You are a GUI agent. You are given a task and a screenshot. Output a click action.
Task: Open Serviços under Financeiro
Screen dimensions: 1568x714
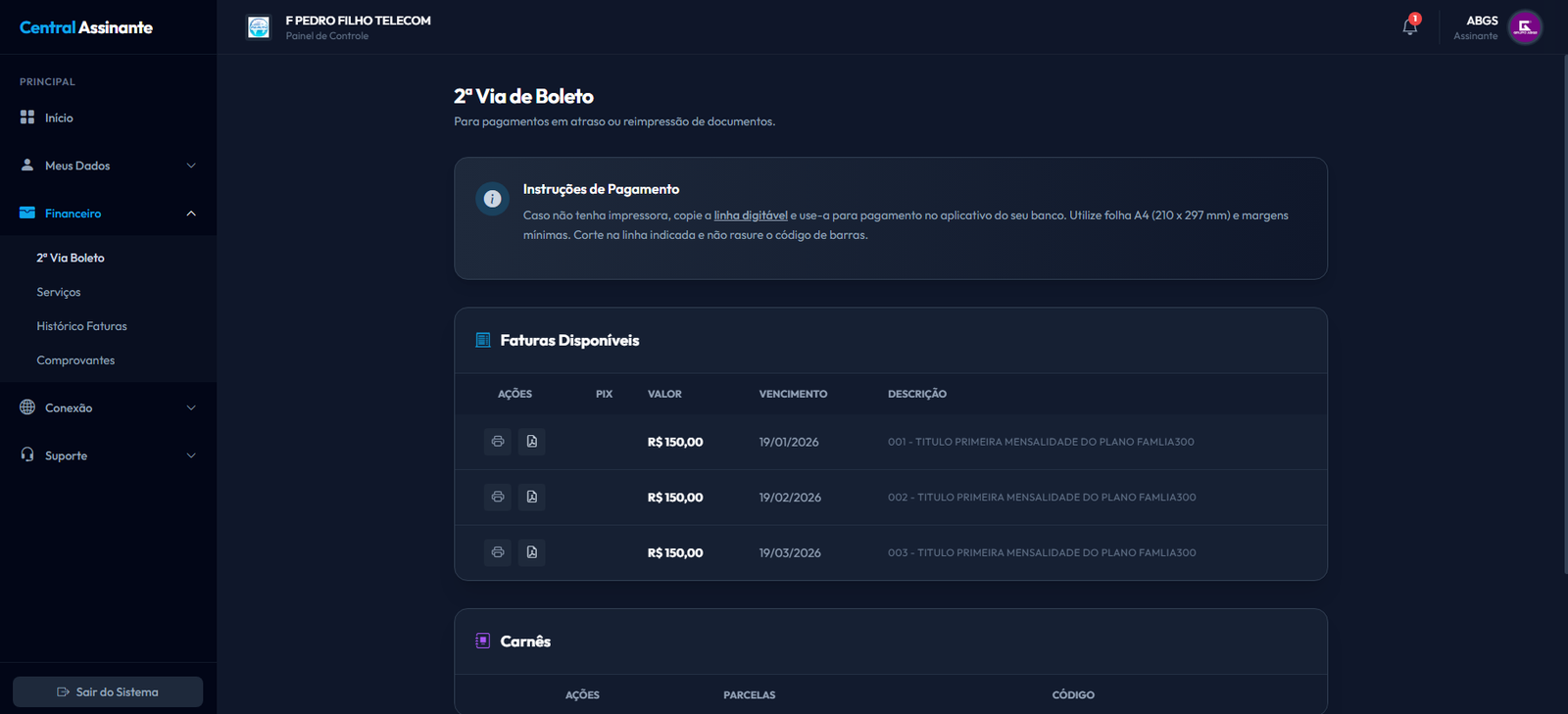point(59,293)
